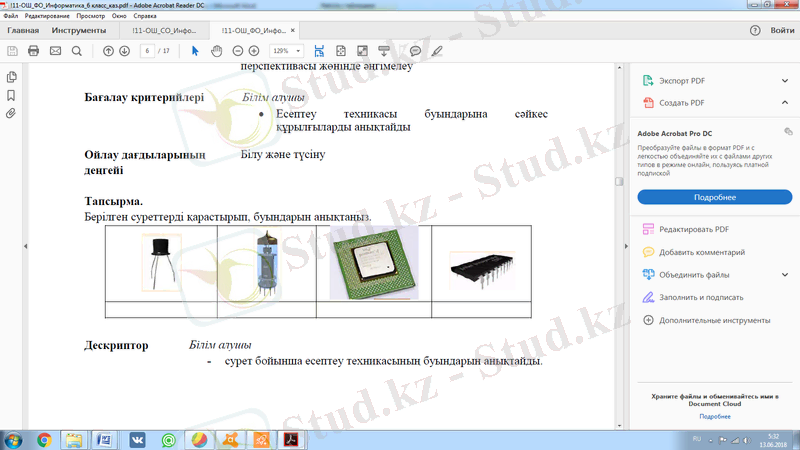Open the 129% zoom level dropdown
Image resolution: width=800 pixels, height=450 pixels.
pyautogui.click(x=285, y=50)
